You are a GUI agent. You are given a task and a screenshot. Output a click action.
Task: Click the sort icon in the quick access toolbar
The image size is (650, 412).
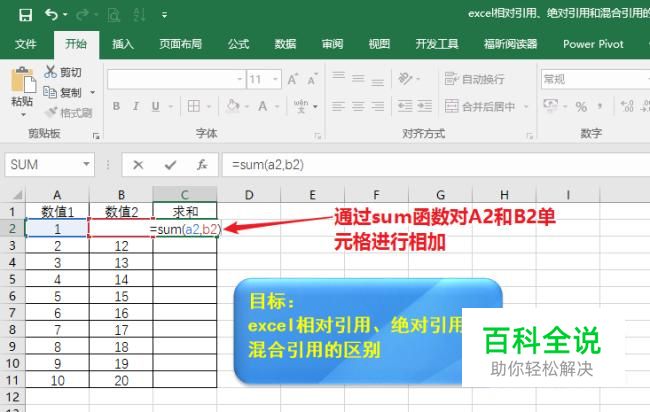coord(139,15)
